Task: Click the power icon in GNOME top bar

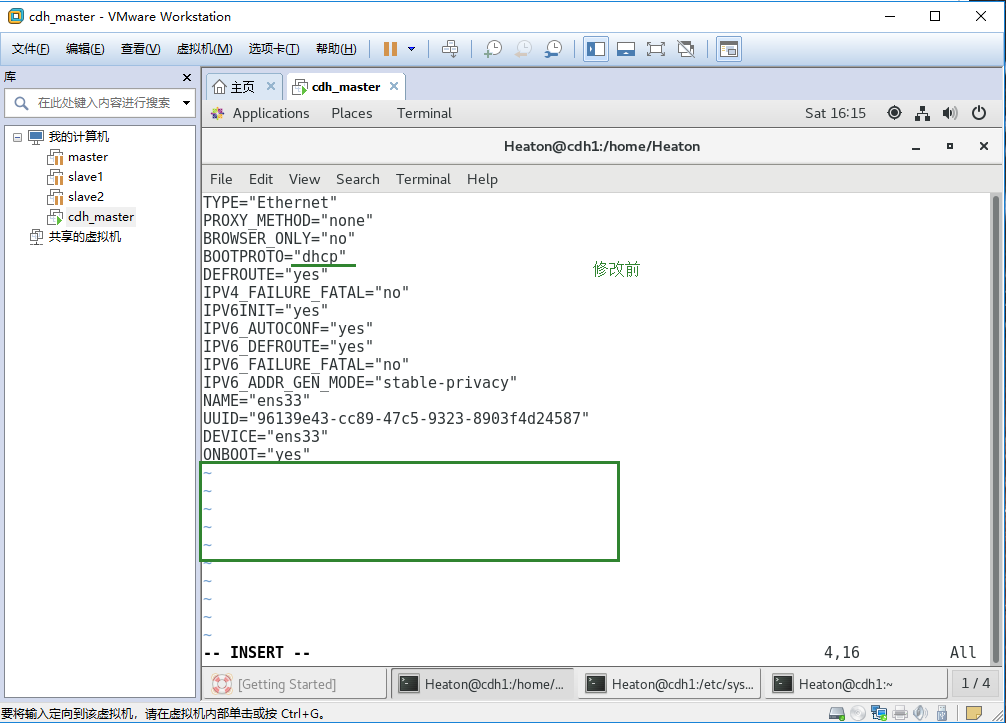Action: click(978, 114)
